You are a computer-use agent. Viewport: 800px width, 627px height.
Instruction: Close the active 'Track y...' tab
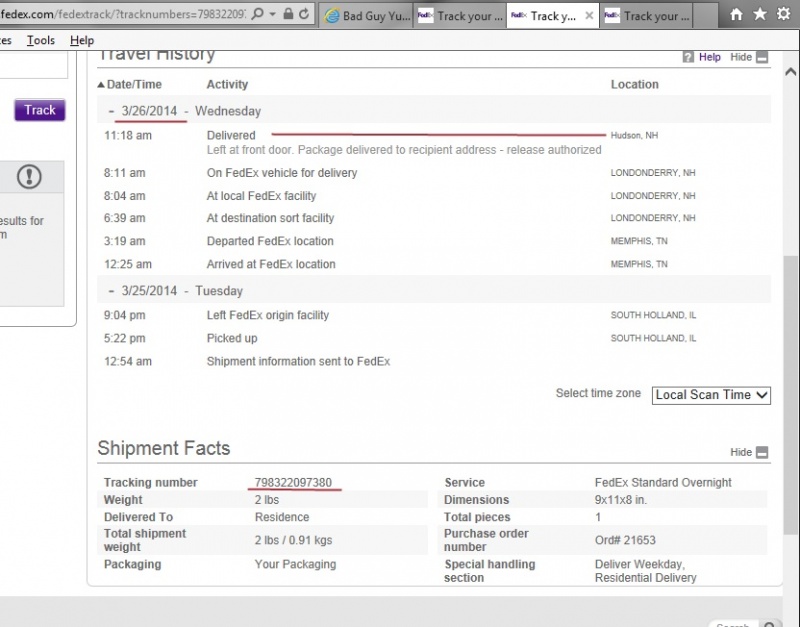coord(589,16)
